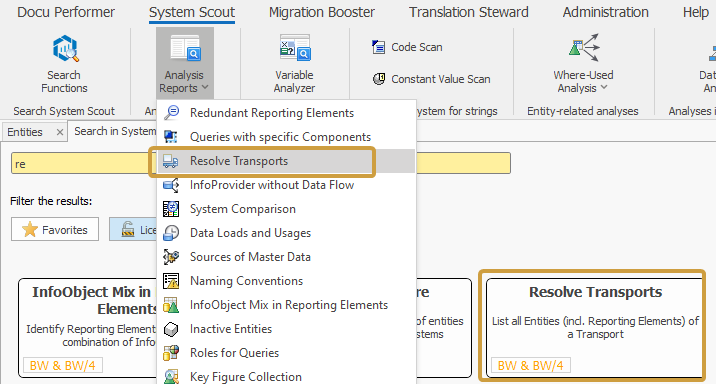Click BW & BW/4 tag on InfoObject Mix card
716x384 pixels.
click(x=63, y=365)
